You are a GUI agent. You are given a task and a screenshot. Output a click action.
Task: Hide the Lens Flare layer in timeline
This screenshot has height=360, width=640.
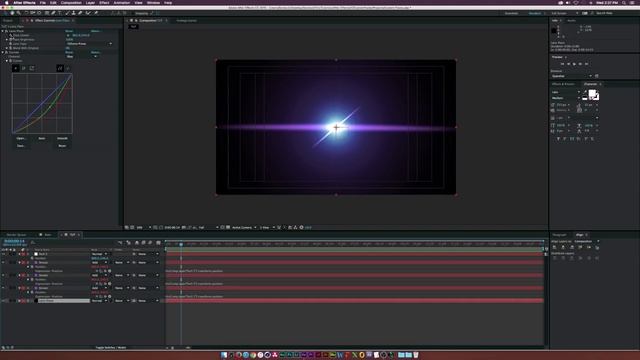click(x=3, y=301)
